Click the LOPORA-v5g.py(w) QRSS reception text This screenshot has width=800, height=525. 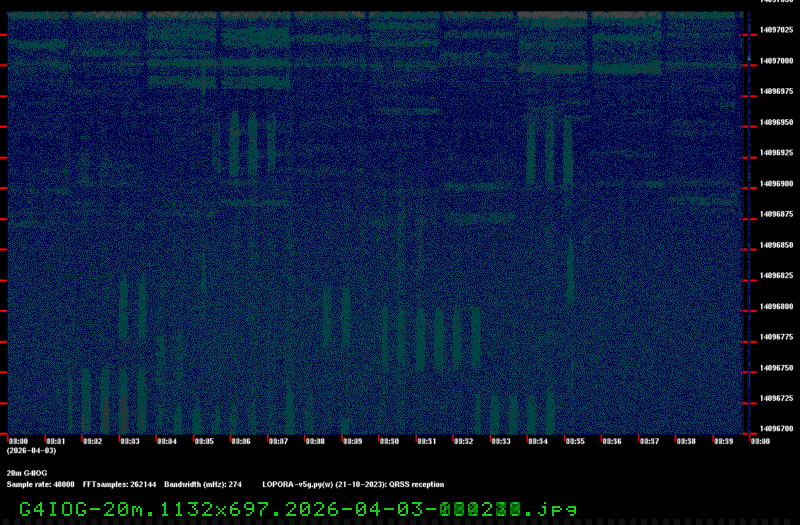click(x=353, y=485)
